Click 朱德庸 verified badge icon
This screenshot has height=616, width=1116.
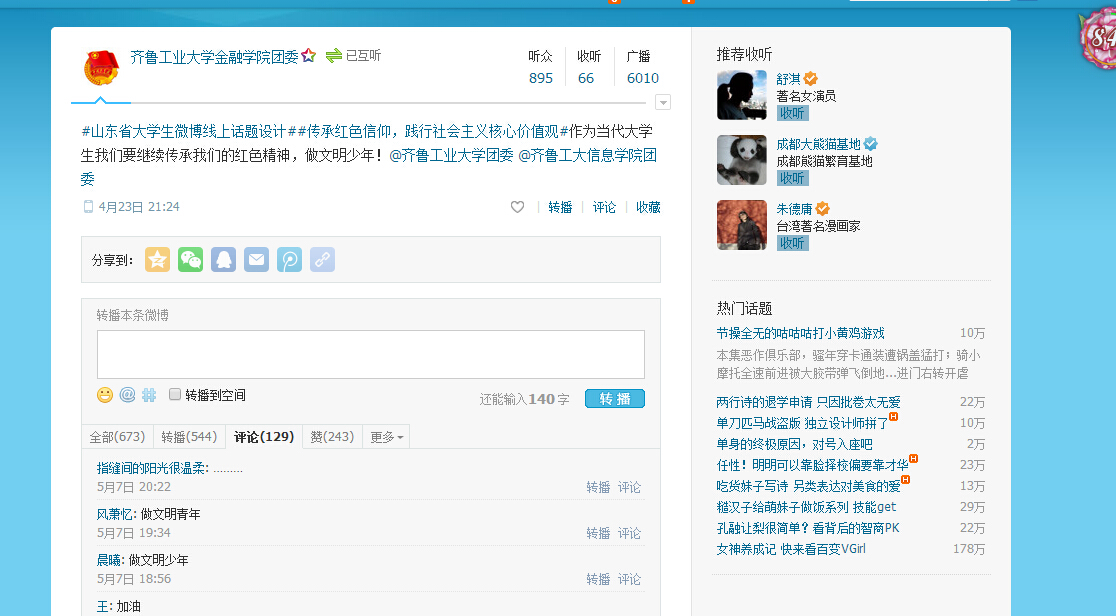click(822, 209)
